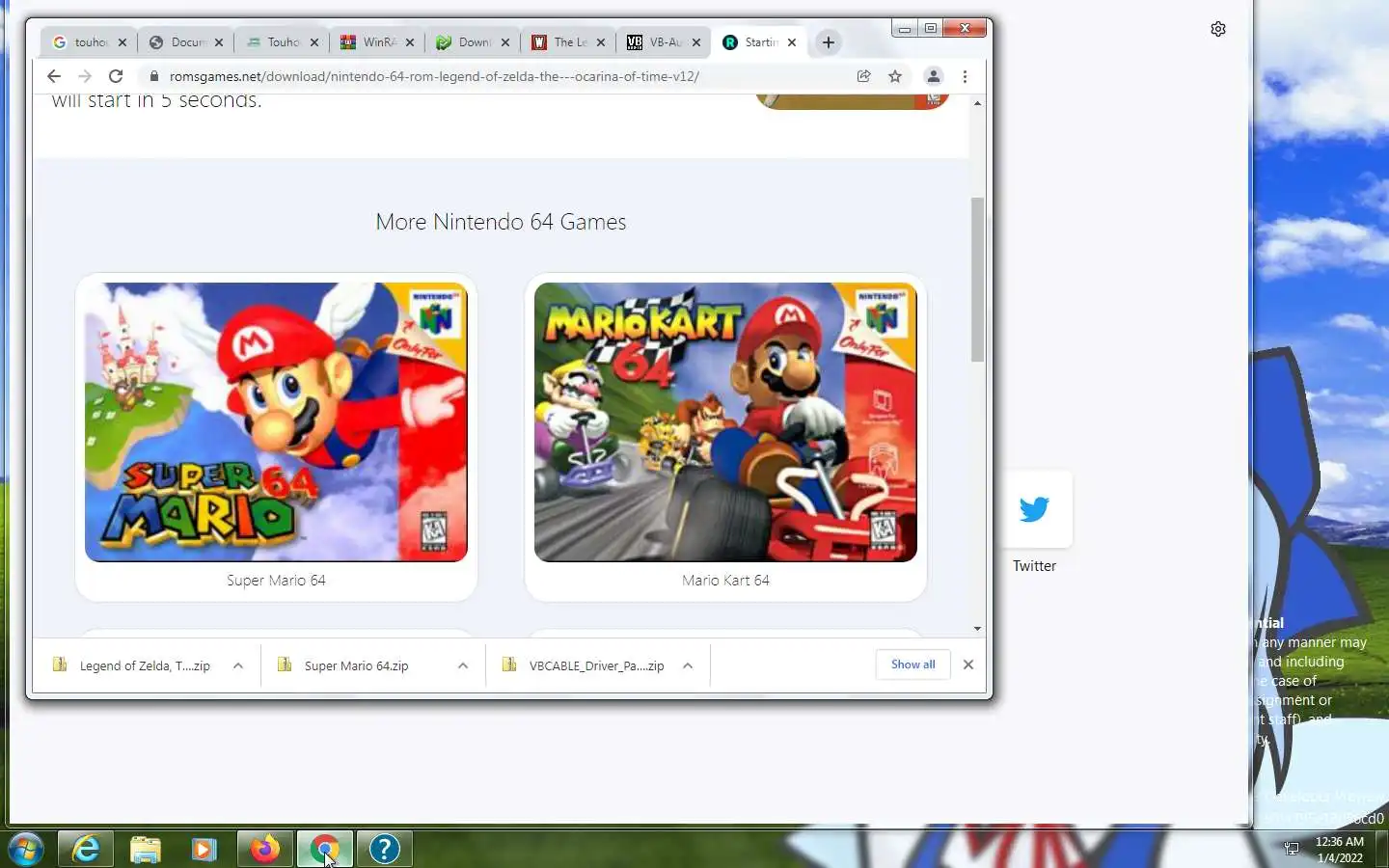Close the WinRAR tab
The height and width of the screenshot is (868, 1389).
[x=410, y=42]
